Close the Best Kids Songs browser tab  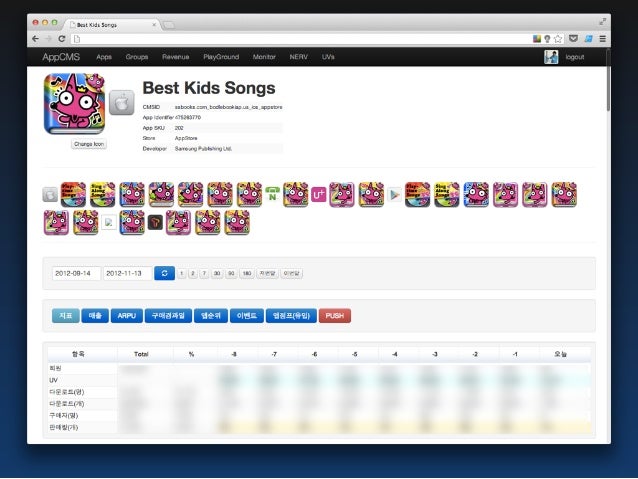[154, 25]
